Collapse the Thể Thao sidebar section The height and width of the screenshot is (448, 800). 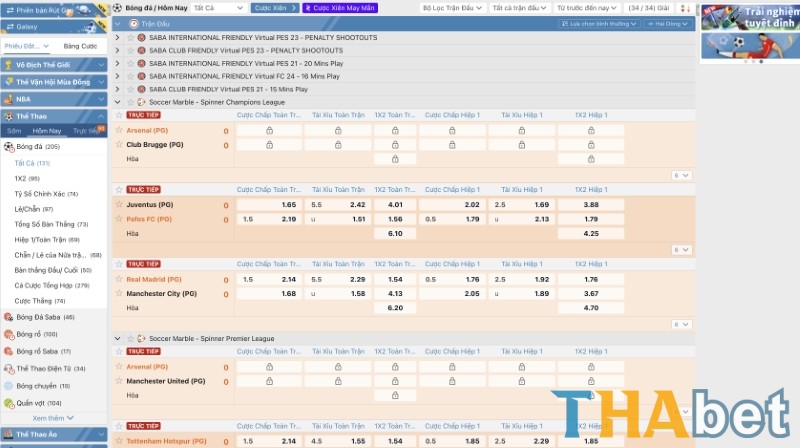pos(54,116)
